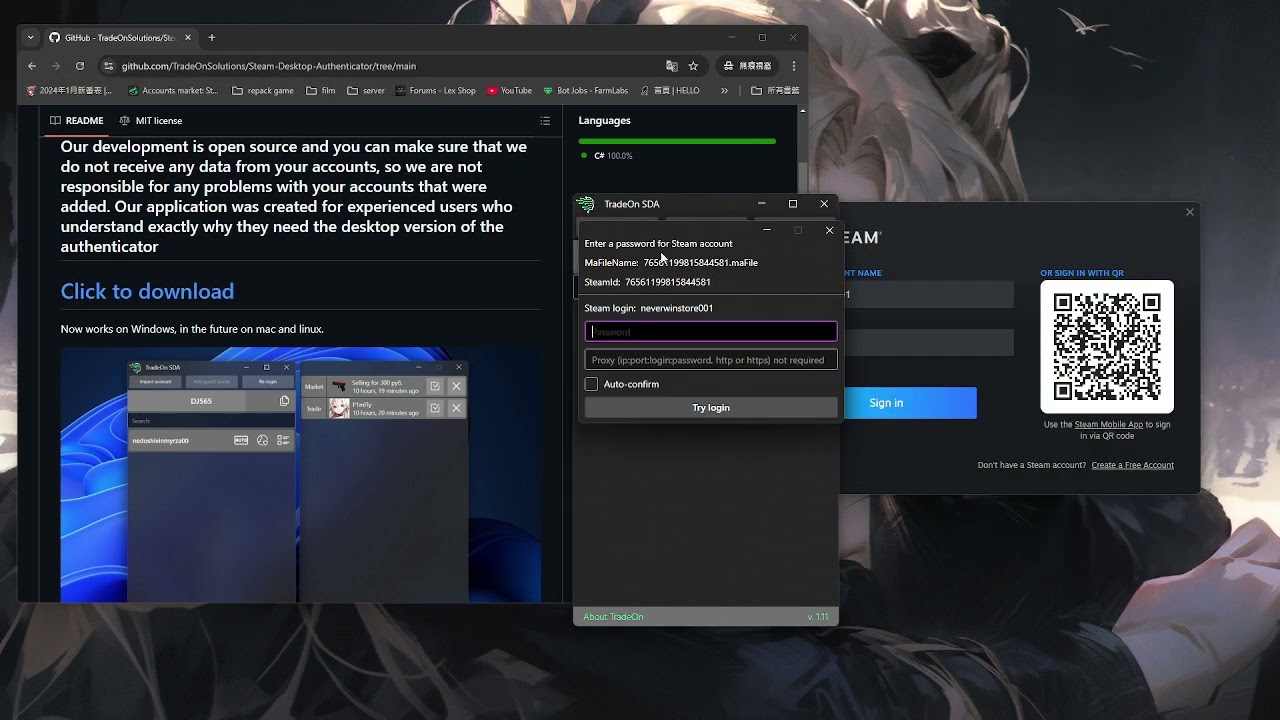Click version v. 1.11 label
The width and height of the screenshot is (1280, 720).
click(818, 617)
